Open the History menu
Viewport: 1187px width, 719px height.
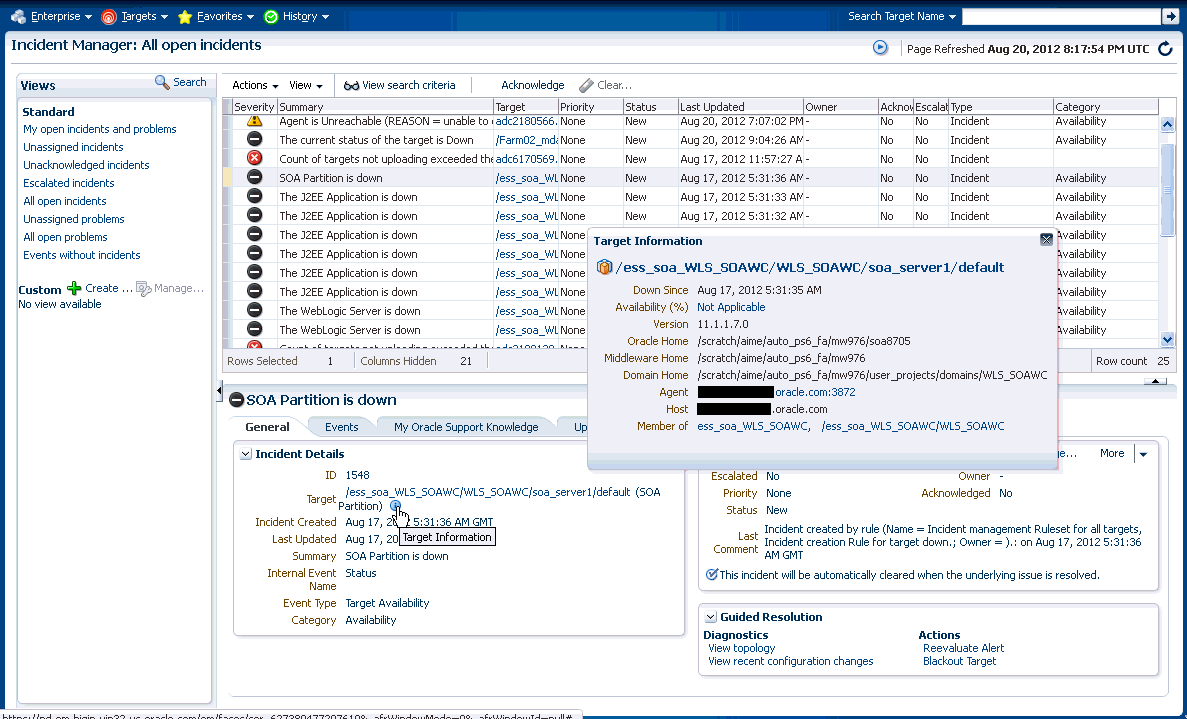click(296, 16)
